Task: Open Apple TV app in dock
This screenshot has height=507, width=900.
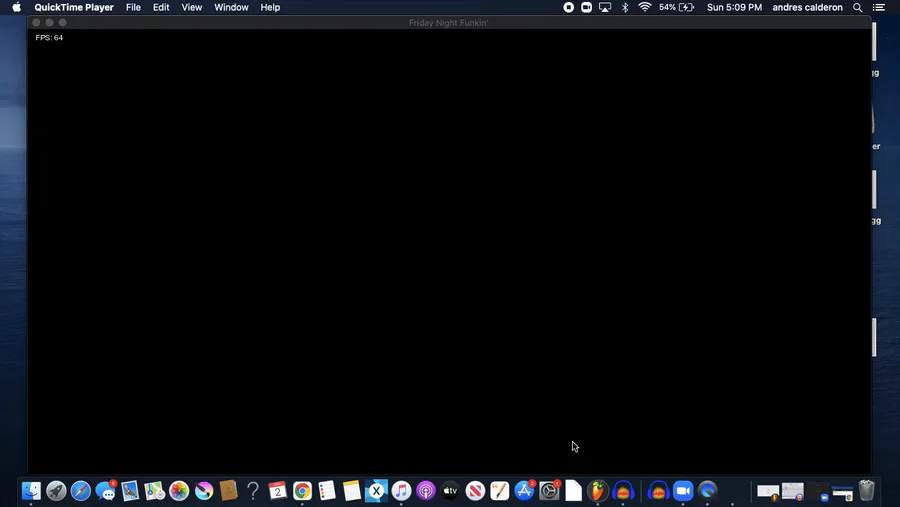Action: click(451, 491)
